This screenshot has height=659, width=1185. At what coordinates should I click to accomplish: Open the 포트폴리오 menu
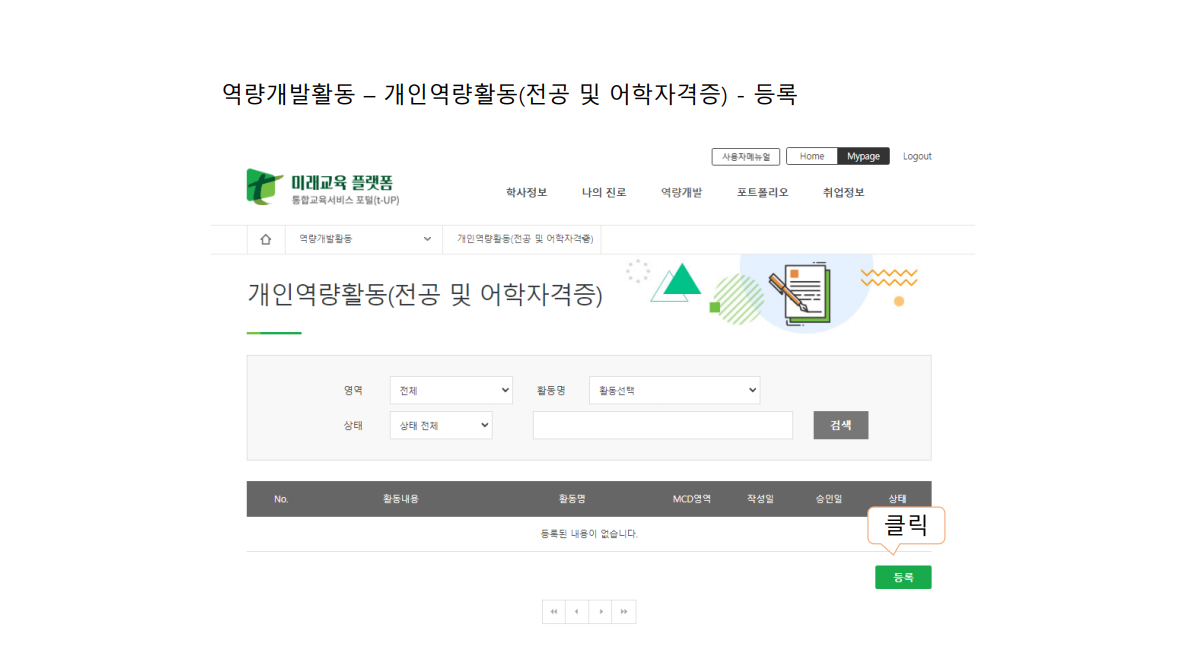(762, 193)
